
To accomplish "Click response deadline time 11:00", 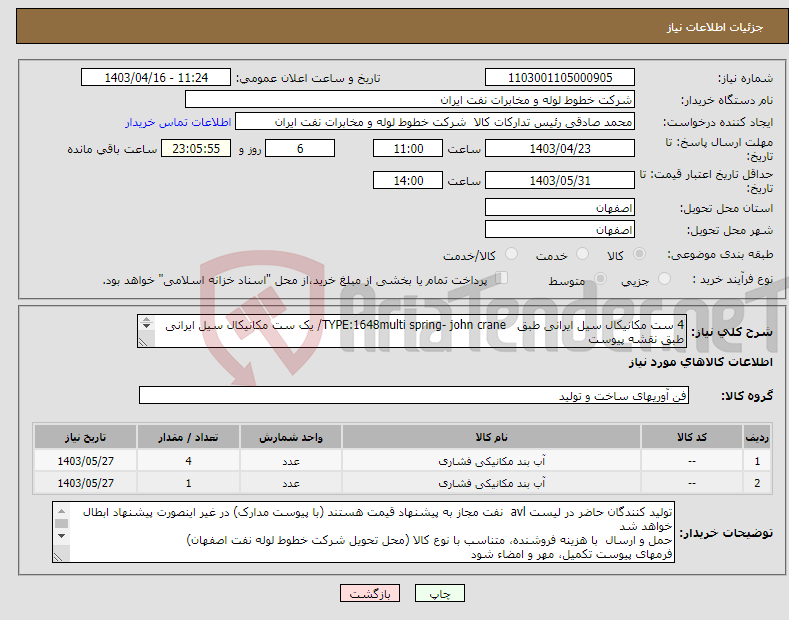I will coord(408,148).
